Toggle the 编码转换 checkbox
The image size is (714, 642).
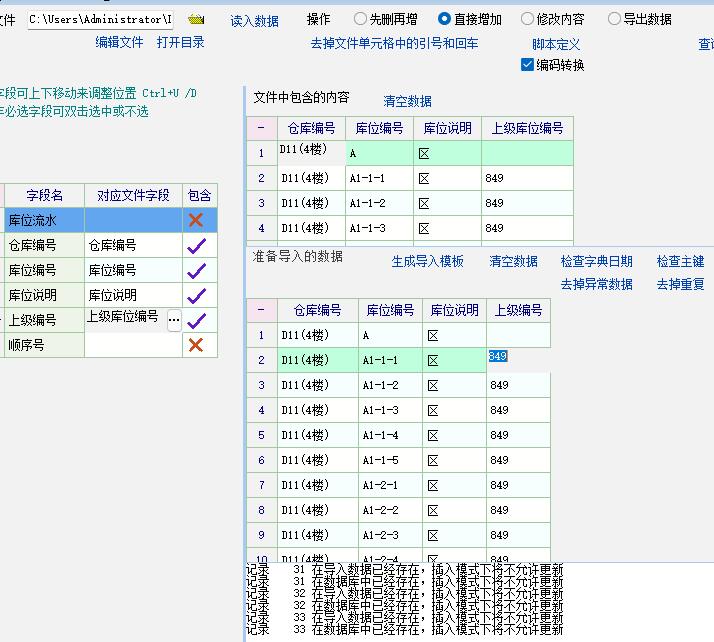(x=528, y=65)
